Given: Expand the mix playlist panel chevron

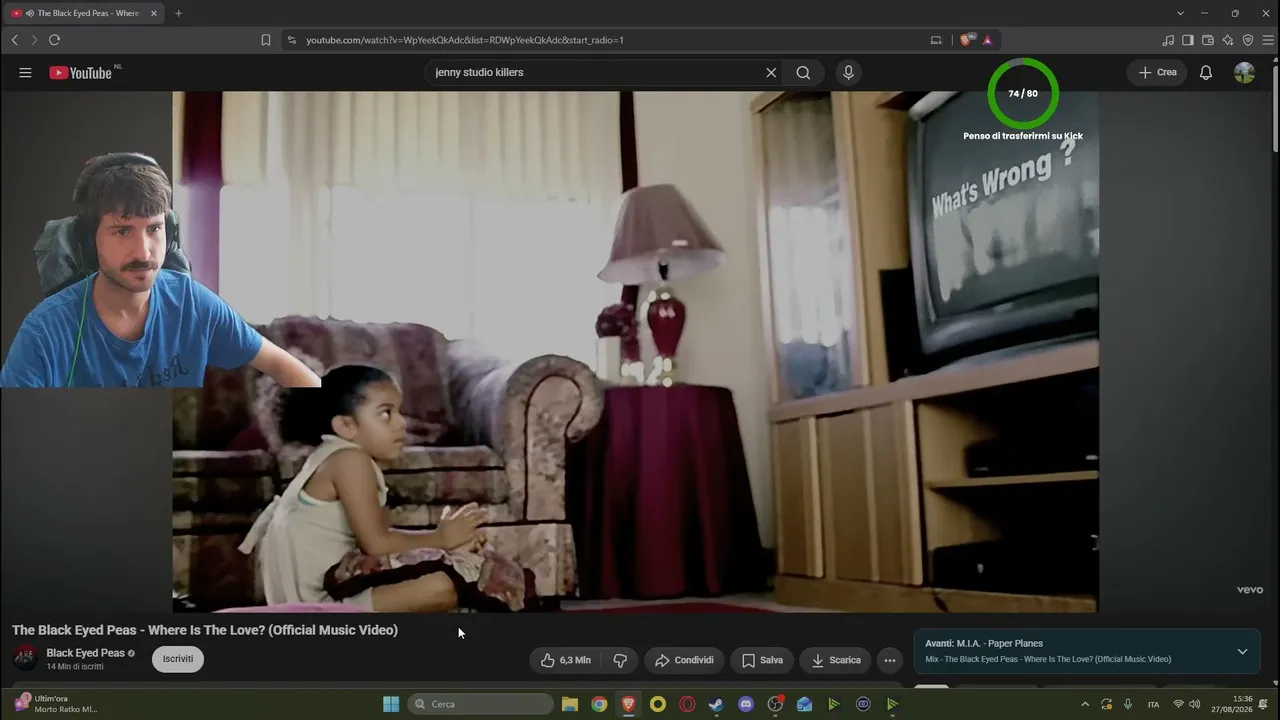Looking at the screenshot, I should click(1242, 651).
